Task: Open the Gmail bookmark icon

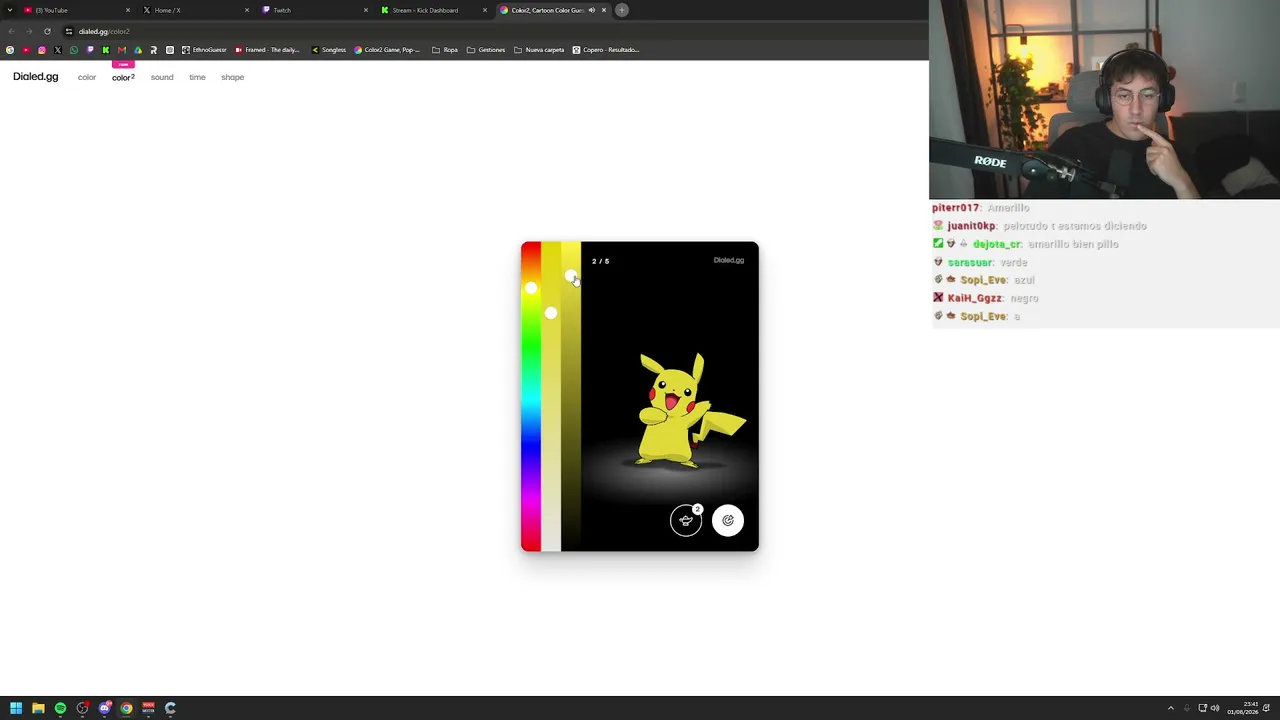Action: [122, 50]
